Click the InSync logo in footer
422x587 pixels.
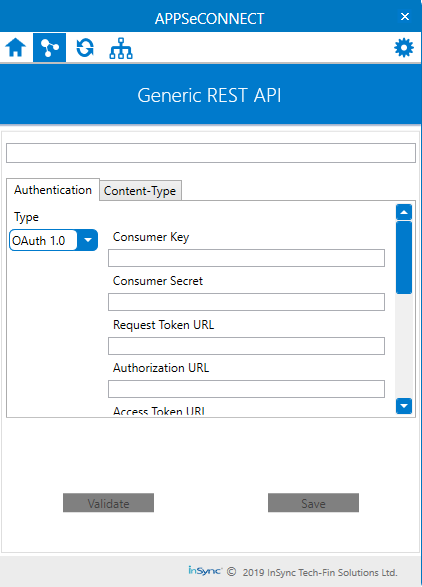click(205, 571)
